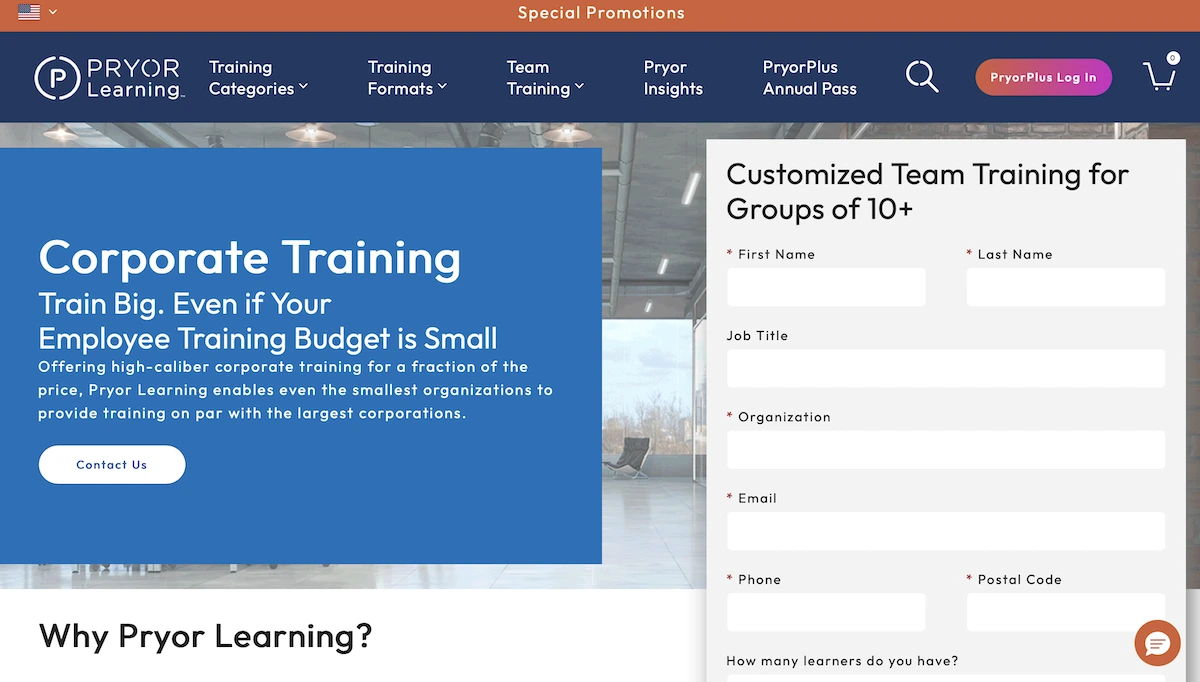
Task: Open the live chat bubble
Action: pyautogui.click(x=1157, y=643)
